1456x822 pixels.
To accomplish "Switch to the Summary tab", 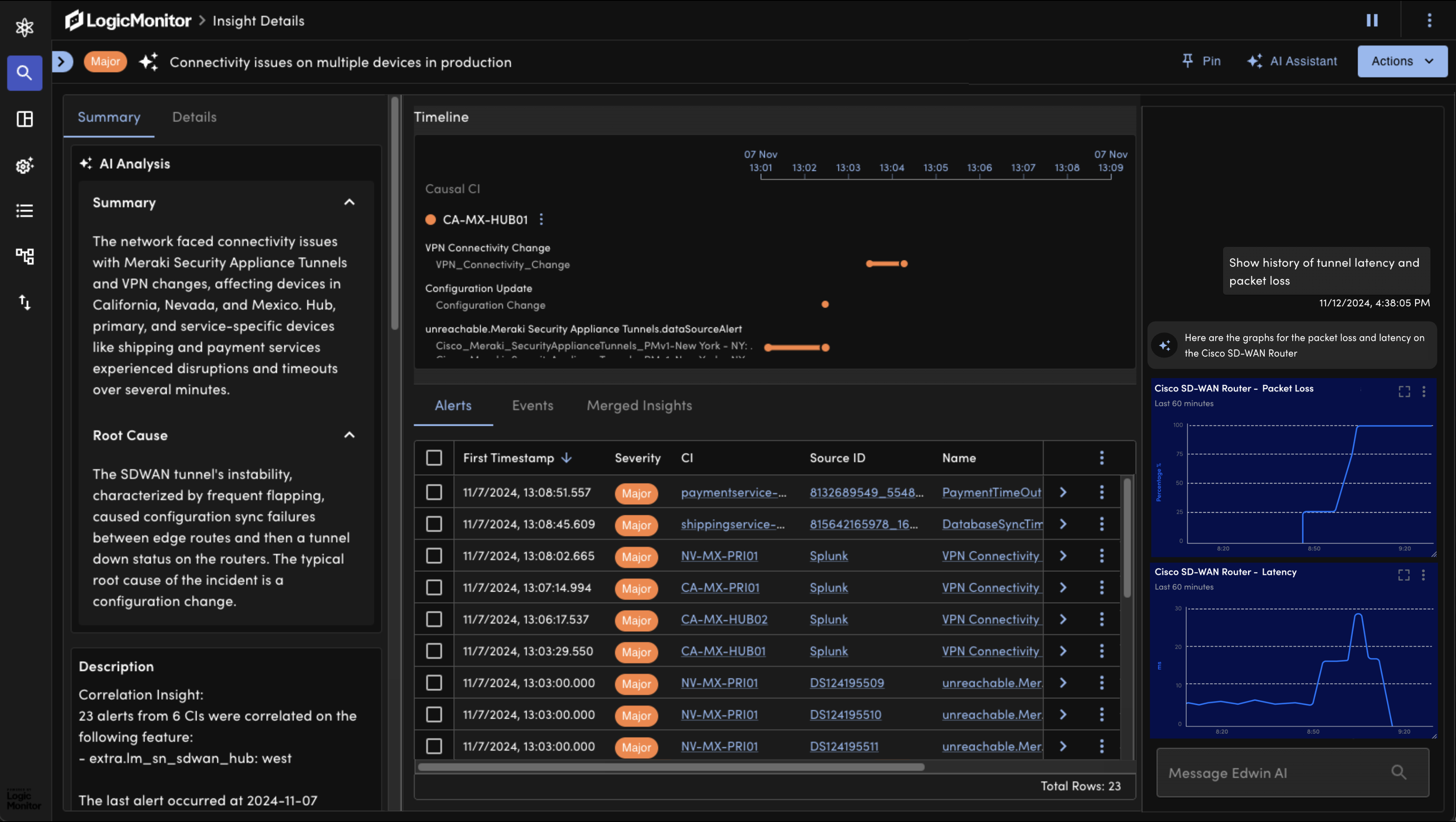I will click(108, 117).
